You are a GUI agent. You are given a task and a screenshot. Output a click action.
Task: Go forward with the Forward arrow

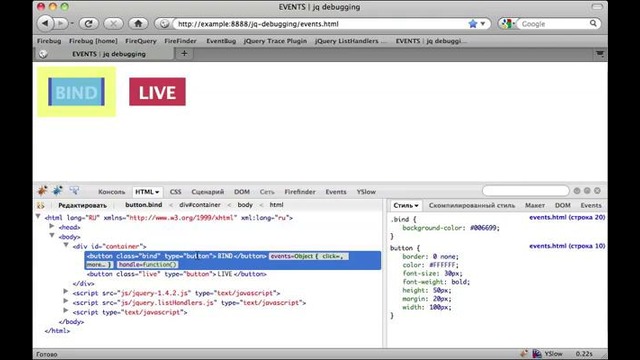pyautogui.click(x=60, y=23)
